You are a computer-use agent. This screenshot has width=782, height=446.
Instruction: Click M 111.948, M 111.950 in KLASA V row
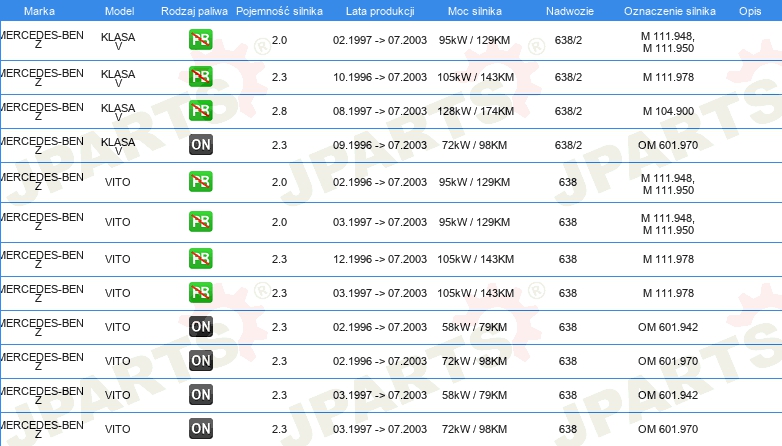(x=668, y=42)
